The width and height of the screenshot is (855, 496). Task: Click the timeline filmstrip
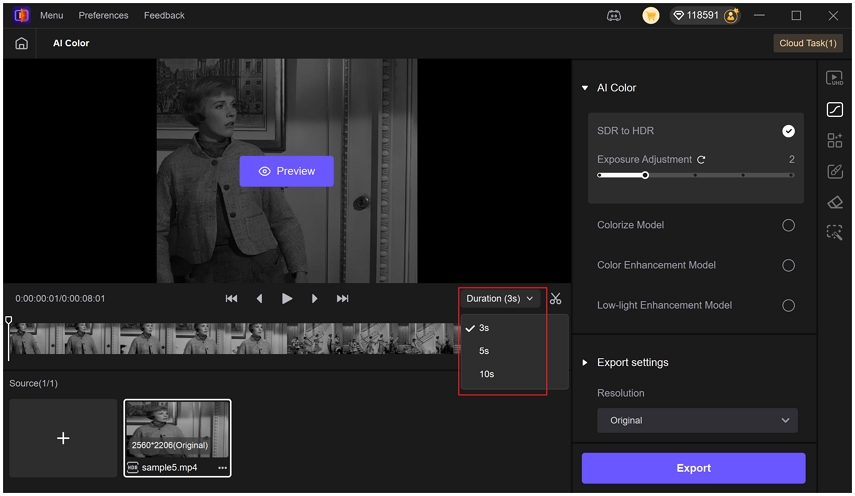click(x=234, y=338)
